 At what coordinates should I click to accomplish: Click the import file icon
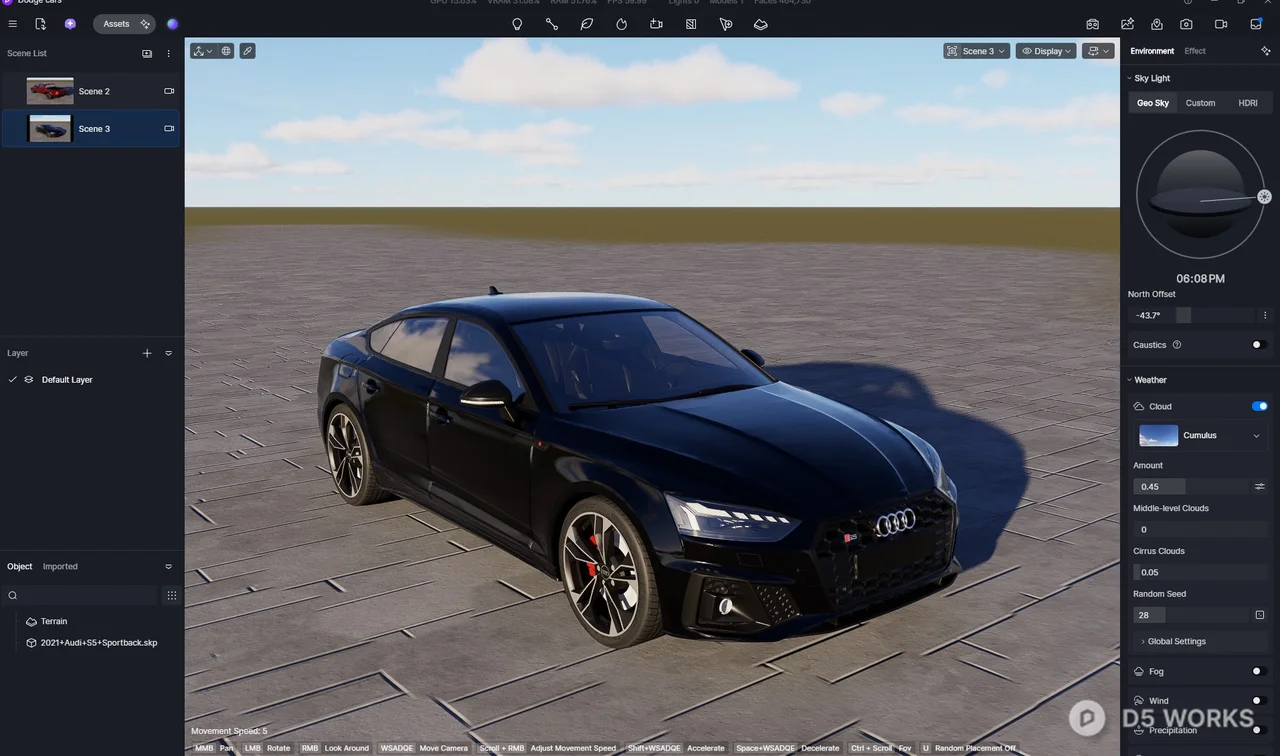pos(40,24)
